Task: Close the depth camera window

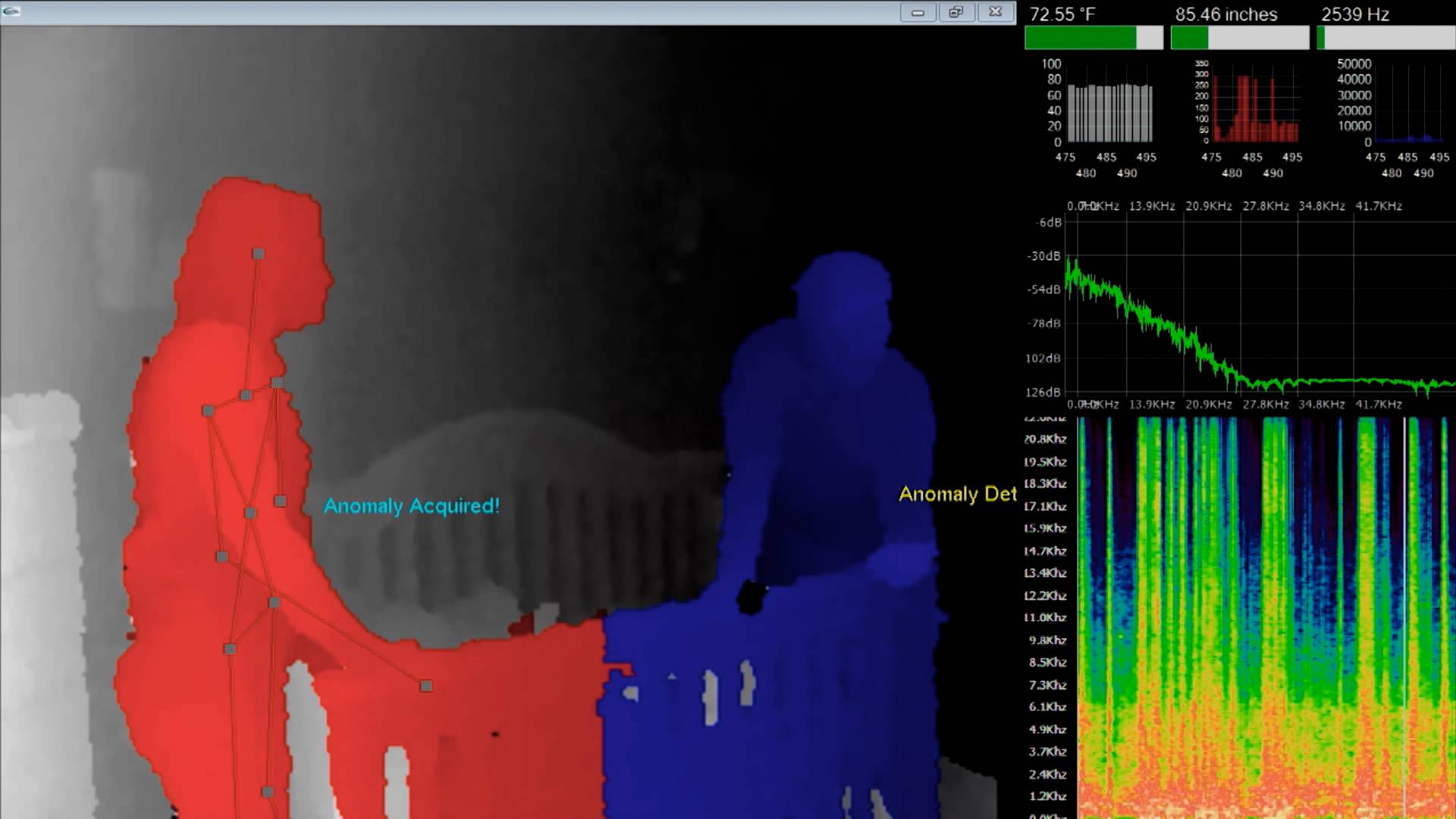Action: pos(996,12)
